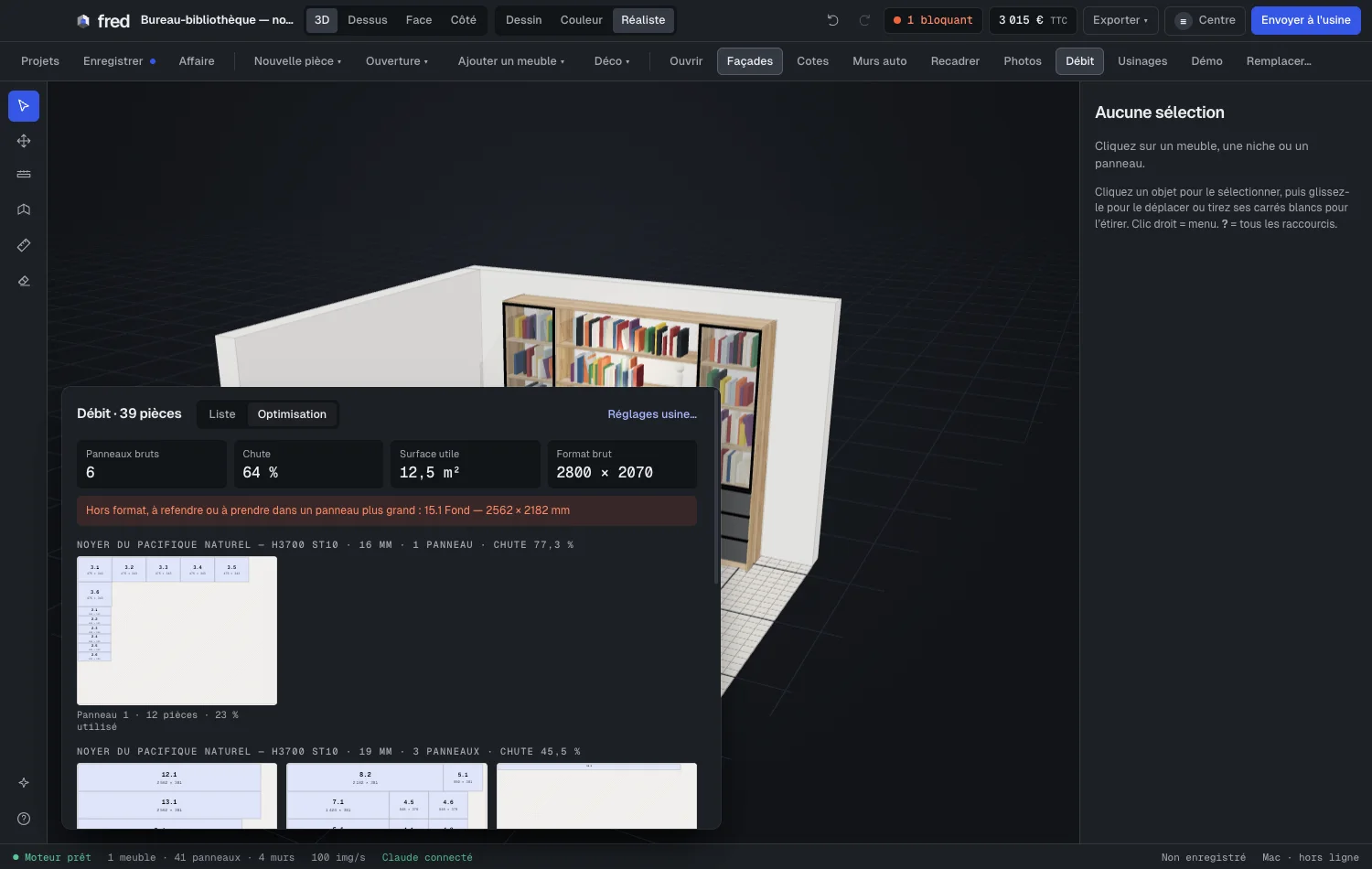Select the arrow pointer tool
The width and height of the screenshot is (1372, 869).
[x=24, y=106]
